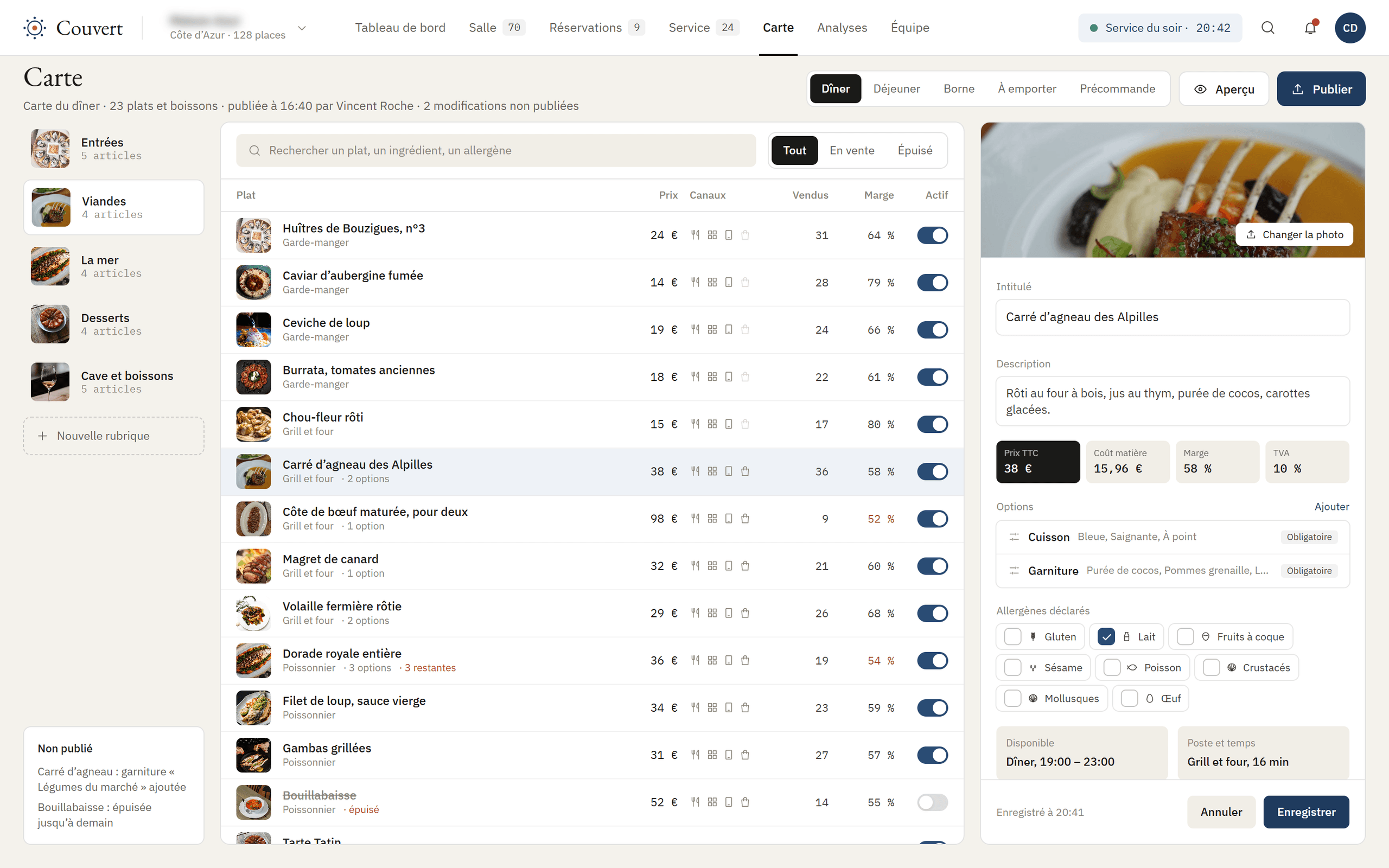
Task: Open the Disponible Dîner 19:00 – 23:00 selector
Action: [x=1082, y=752]
